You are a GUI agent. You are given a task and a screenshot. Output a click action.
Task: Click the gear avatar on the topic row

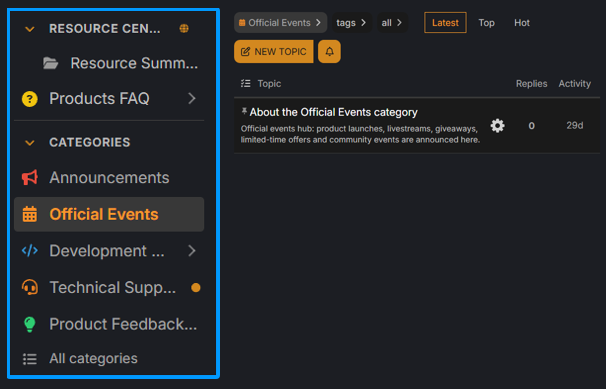497,126
